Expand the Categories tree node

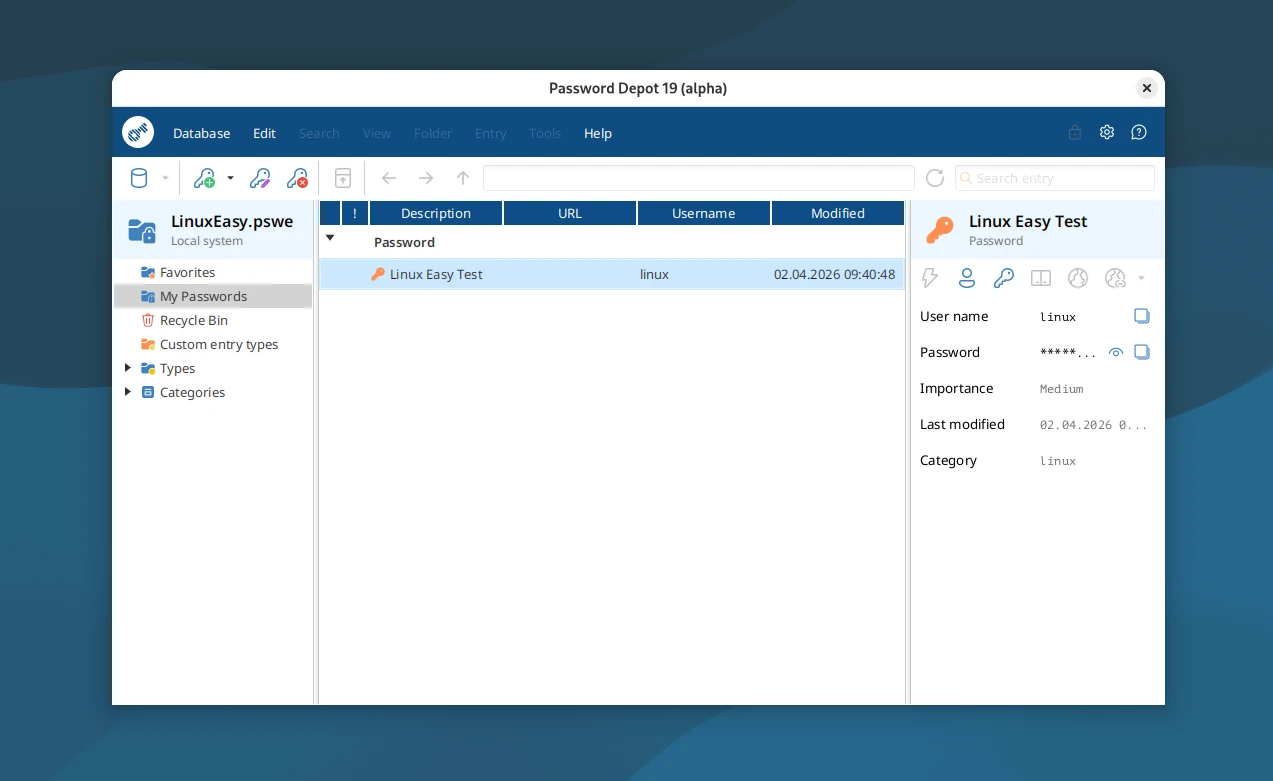point(128,392)
